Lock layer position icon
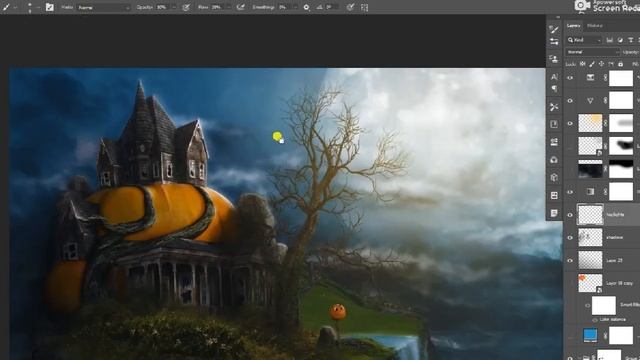The image size is (640, 360). click(601, 64)
